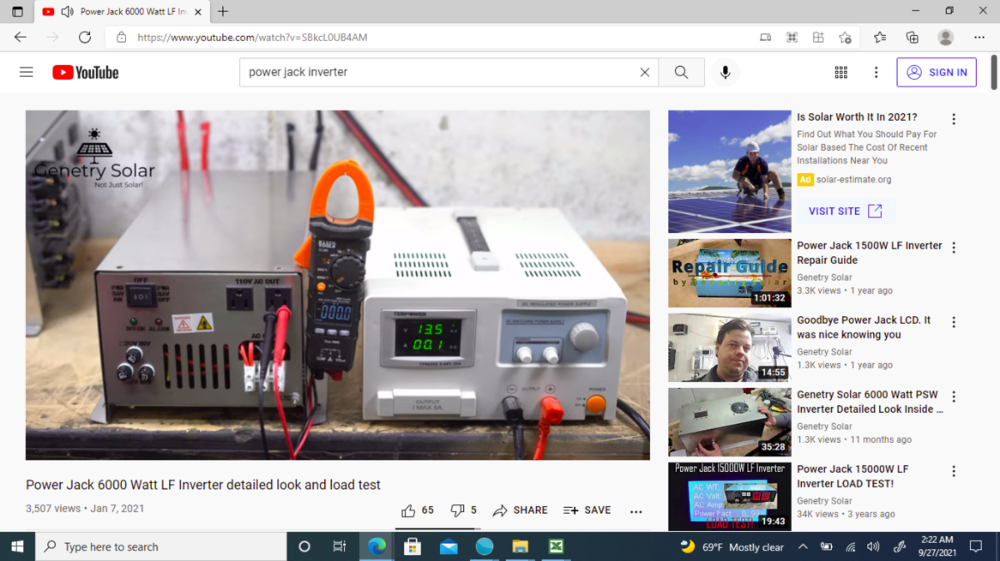Screen dimensions: 1000x561
Task: Click the magnifier search button
Action: [681, 72]
